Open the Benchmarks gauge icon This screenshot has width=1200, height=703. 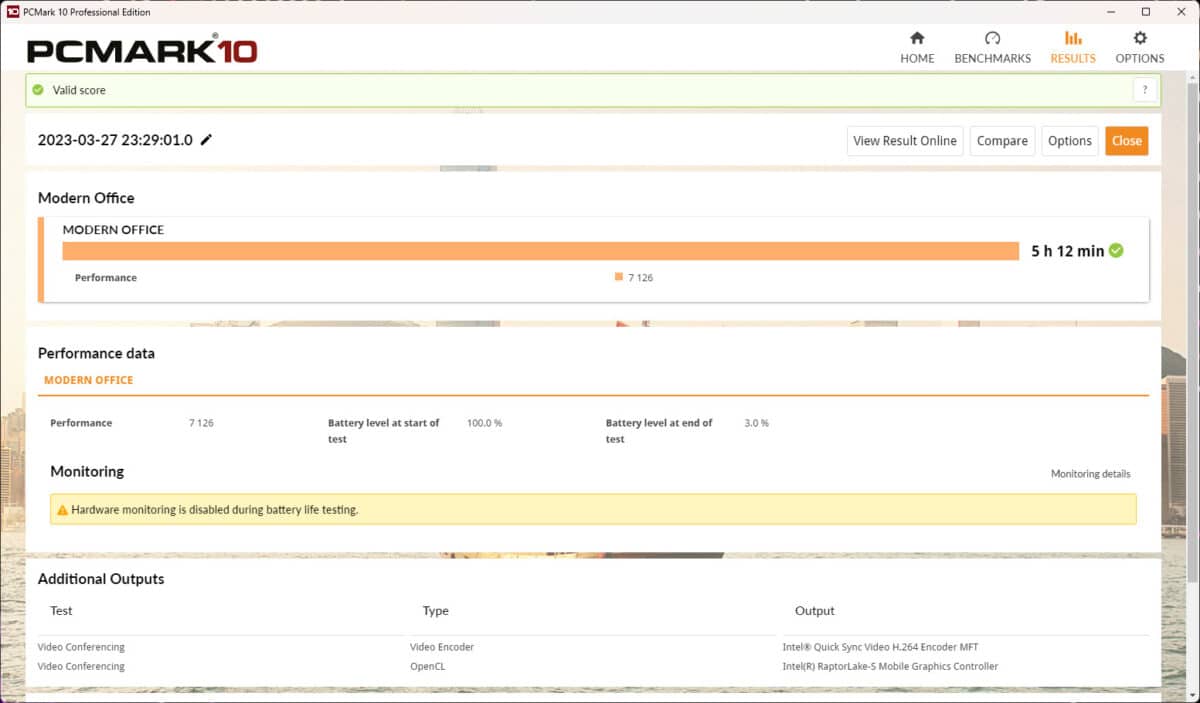[992, 39]
